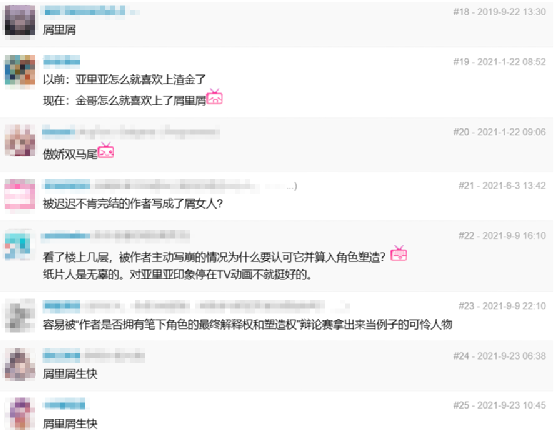Open pink avatar of commenter #21
The width and height of the screenshot is (554, 438).
pos(20,194)
